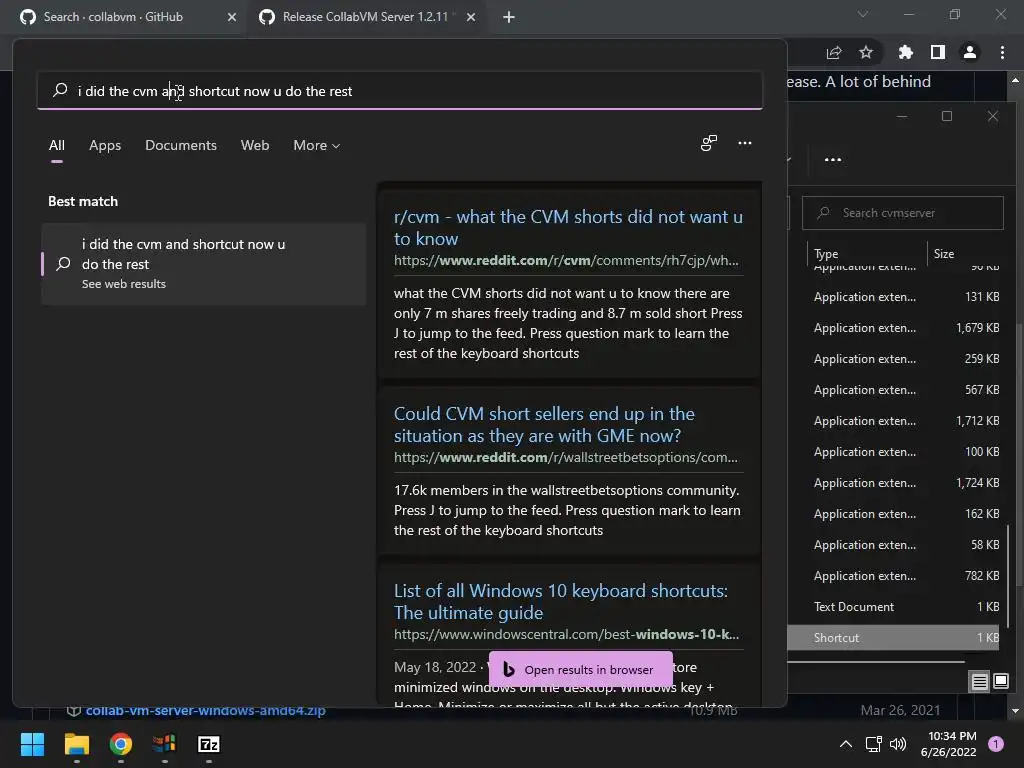Click into the Windows search text box
This screenshot has width=1024, height=768.
[x=400, y=91]
